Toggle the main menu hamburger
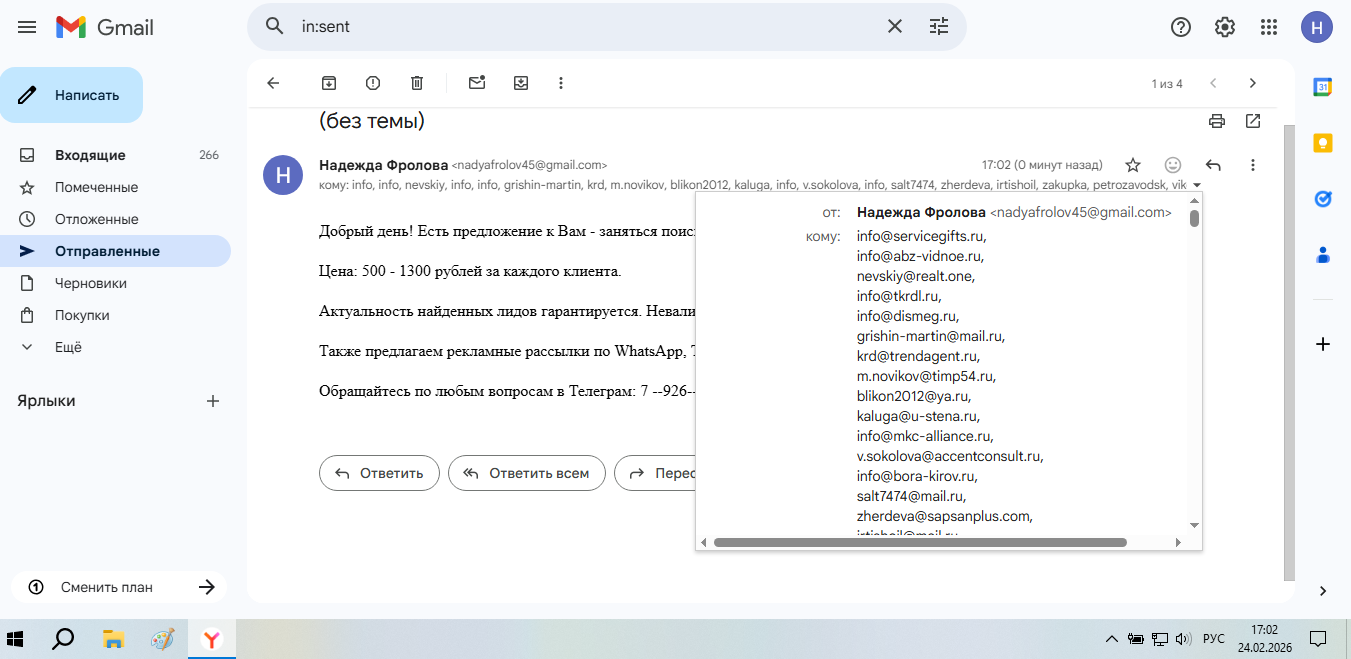The width and height of the screenshot is (1351, 659). point(27,27)
